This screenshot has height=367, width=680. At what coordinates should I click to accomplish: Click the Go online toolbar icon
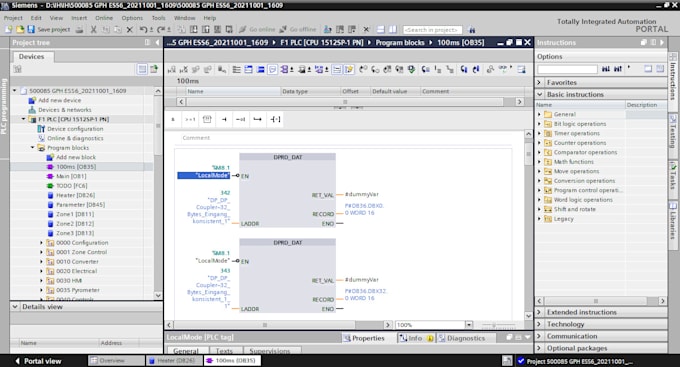coord(242,29)
